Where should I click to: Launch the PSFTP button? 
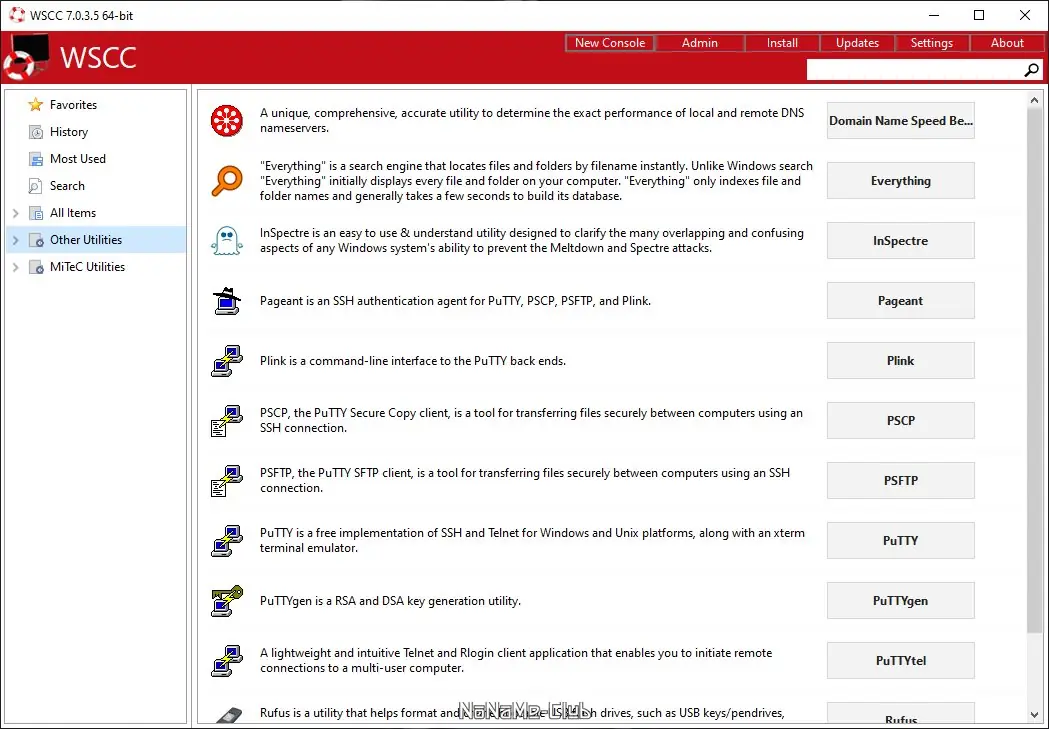900,481
